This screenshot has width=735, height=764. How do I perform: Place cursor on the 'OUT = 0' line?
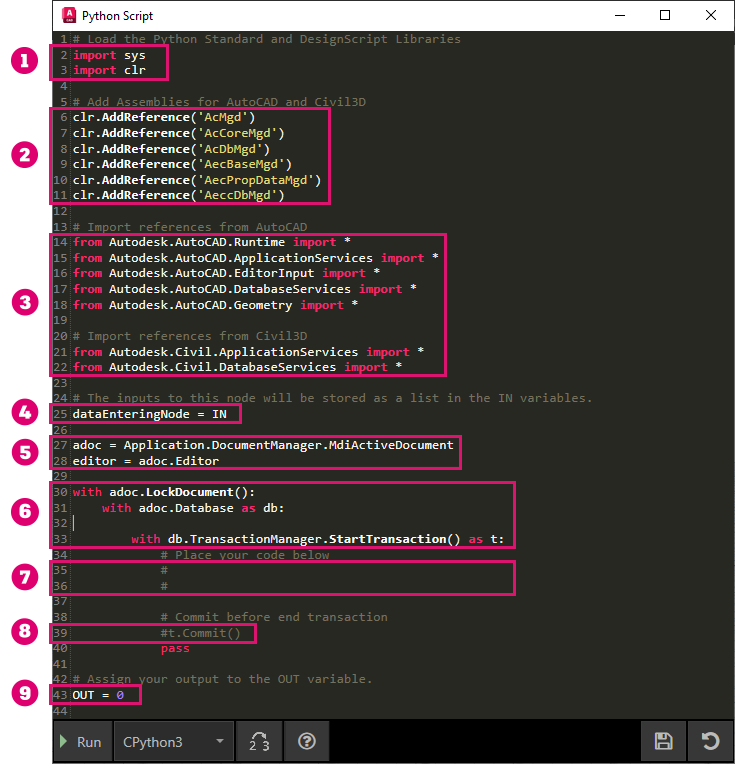click(x=98, y=695)
